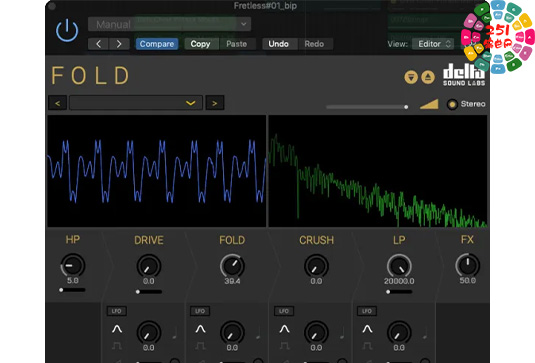Toggle the LFO button under FOLD
Viewport: 535px width, 363px height.
[200, 311]
